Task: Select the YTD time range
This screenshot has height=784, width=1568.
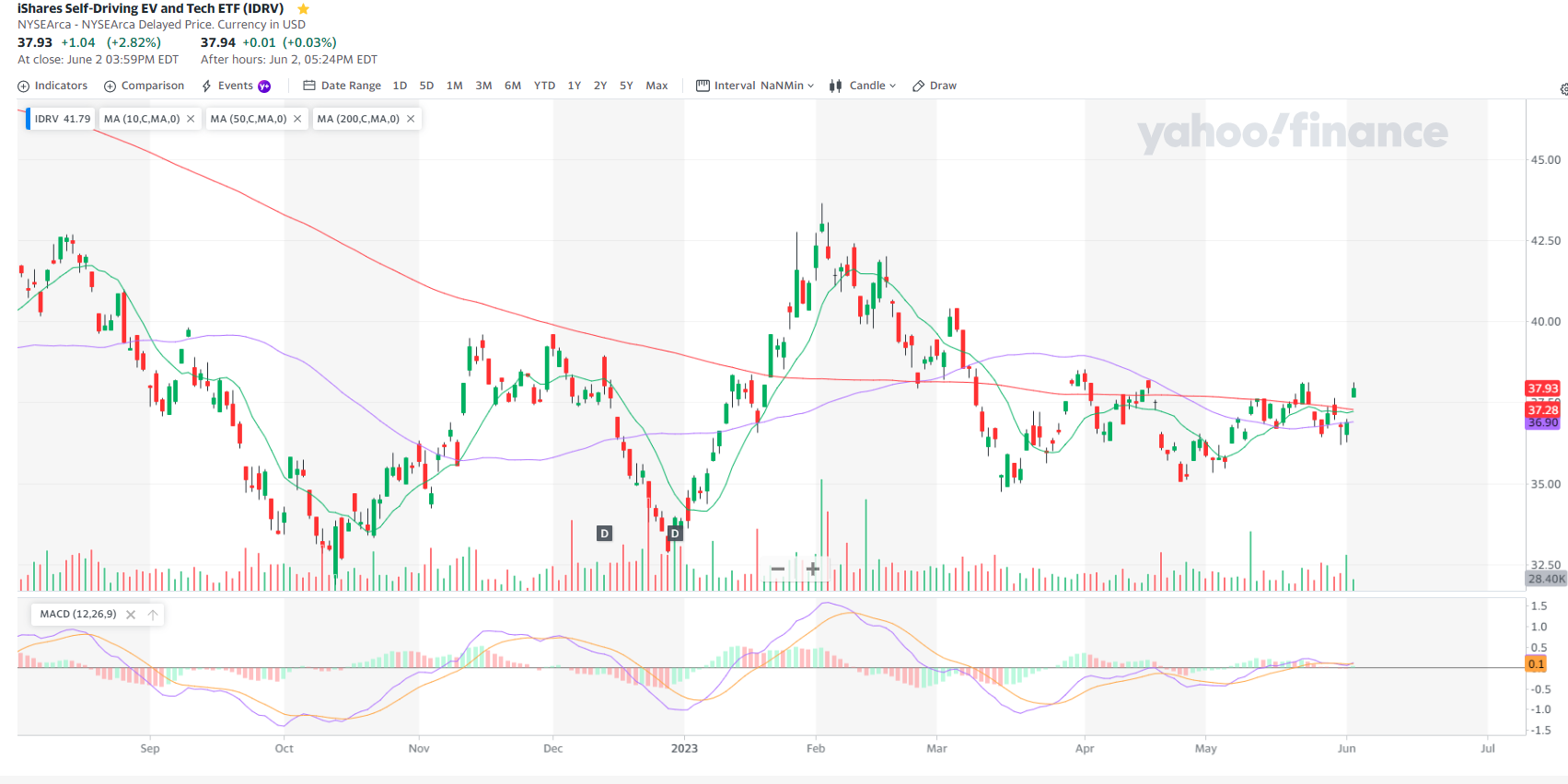Action: click(544, 86)
